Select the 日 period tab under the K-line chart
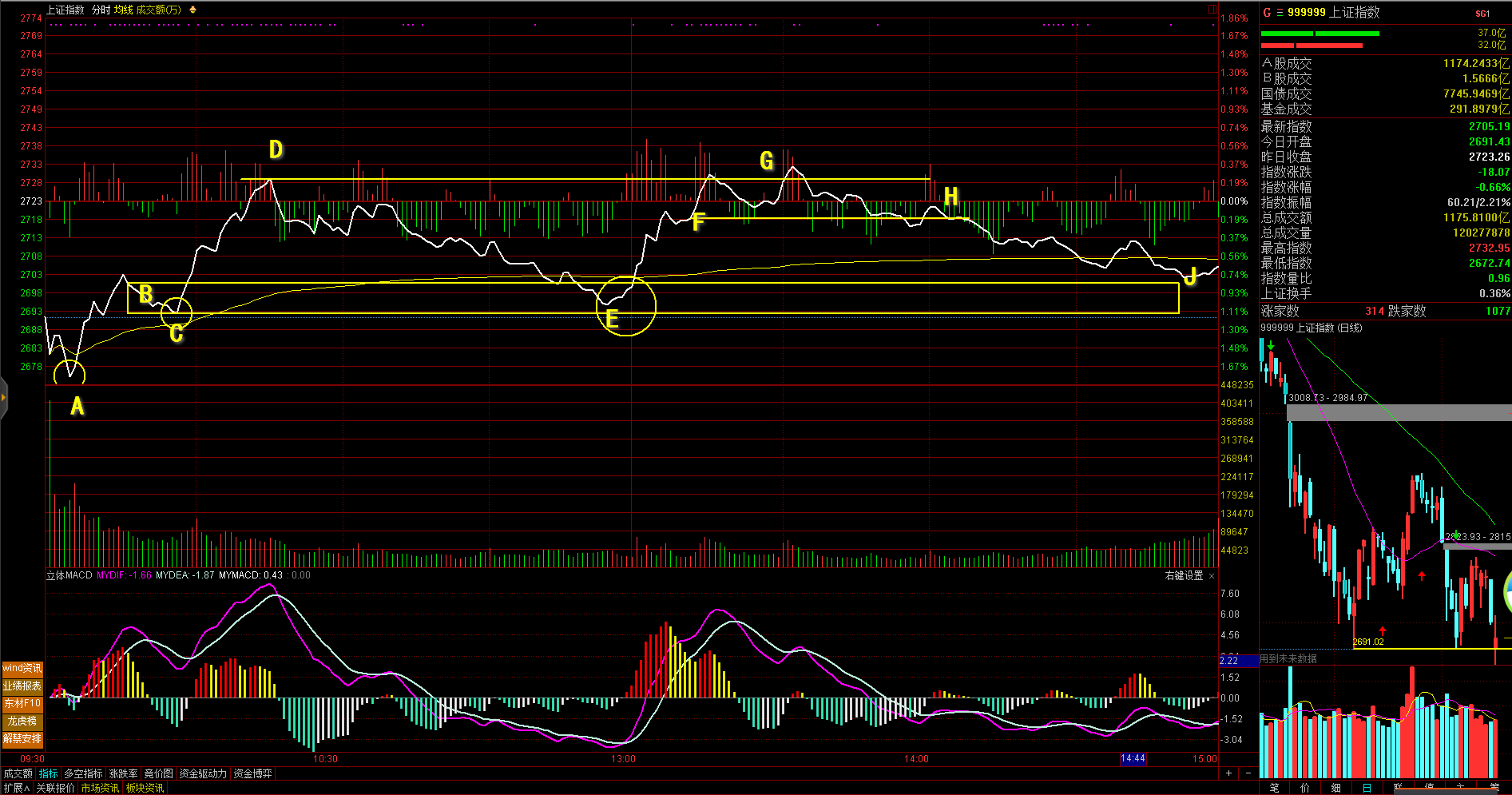Image resolution: width=1512 pixels, height=795 pixels. tap(1367, 788)
